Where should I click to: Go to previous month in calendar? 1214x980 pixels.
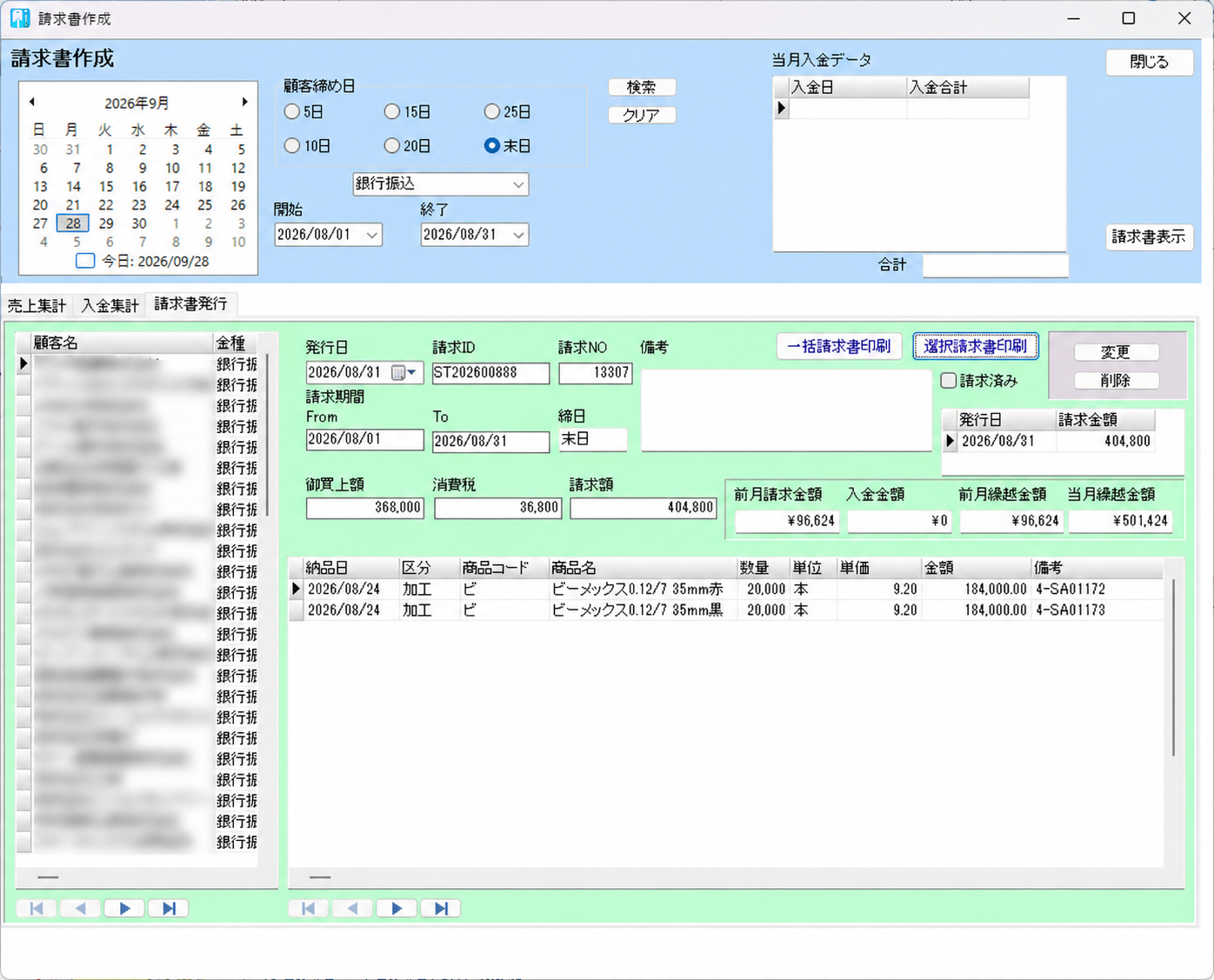(x=32, y=102)
